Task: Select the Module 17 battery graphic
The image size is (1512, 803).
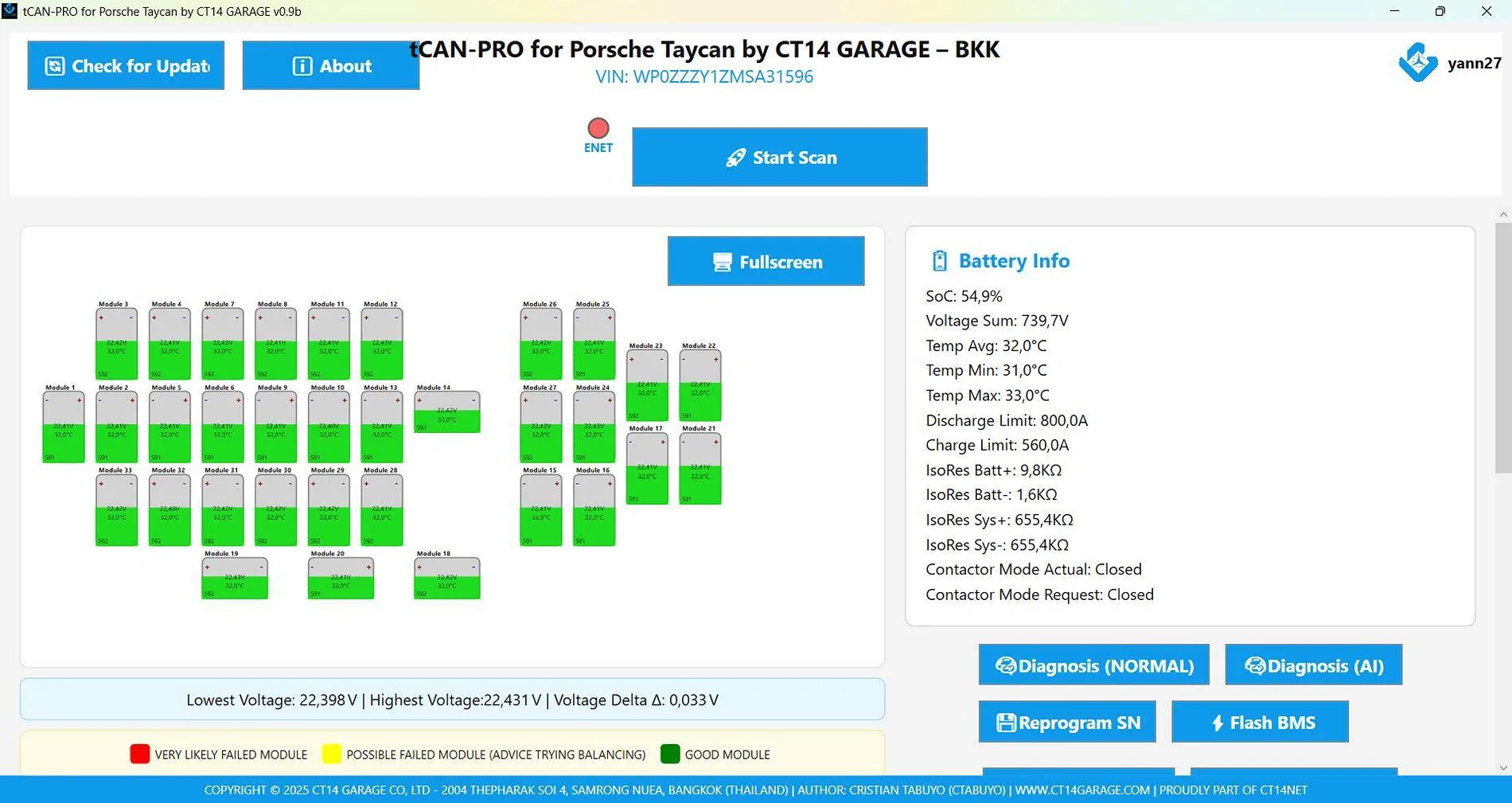Action: [x=647, y=469]
